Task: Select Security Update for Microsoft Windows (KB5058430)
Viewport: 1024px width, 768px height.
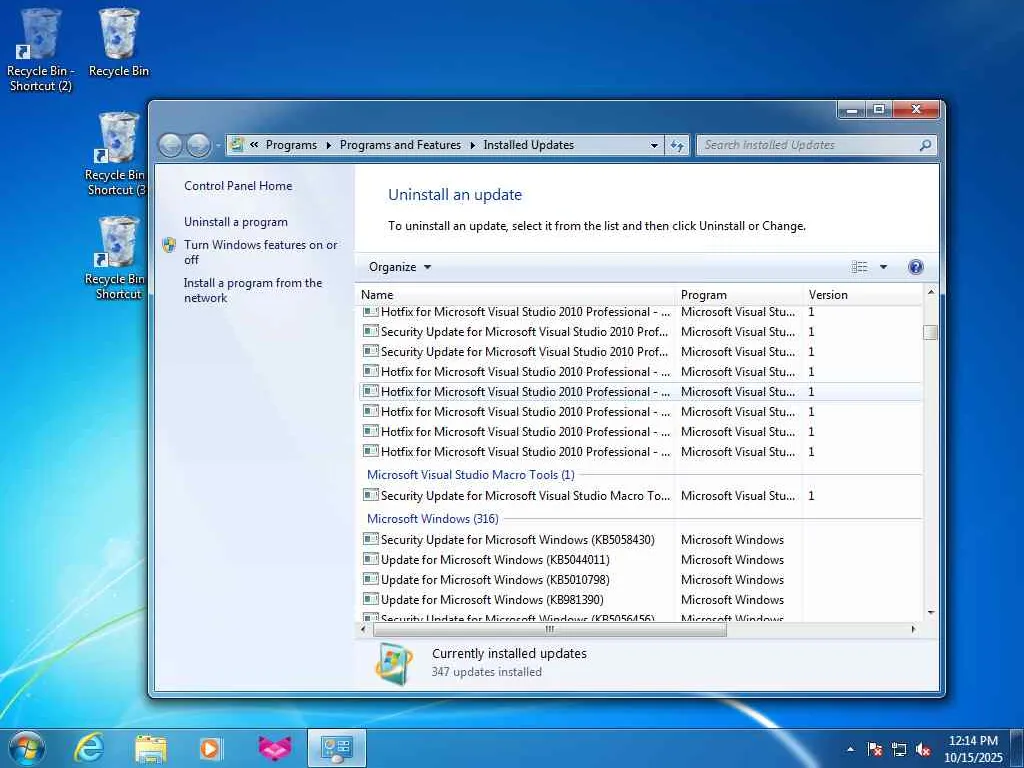Action: (x=640, y=539)
